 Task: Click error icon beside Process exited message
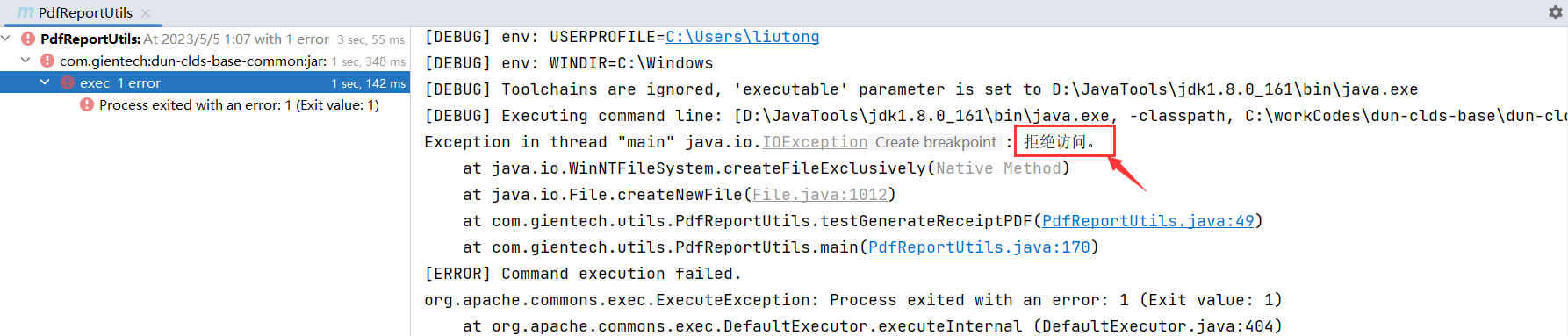pyautogui.click(x=87, y=104)
